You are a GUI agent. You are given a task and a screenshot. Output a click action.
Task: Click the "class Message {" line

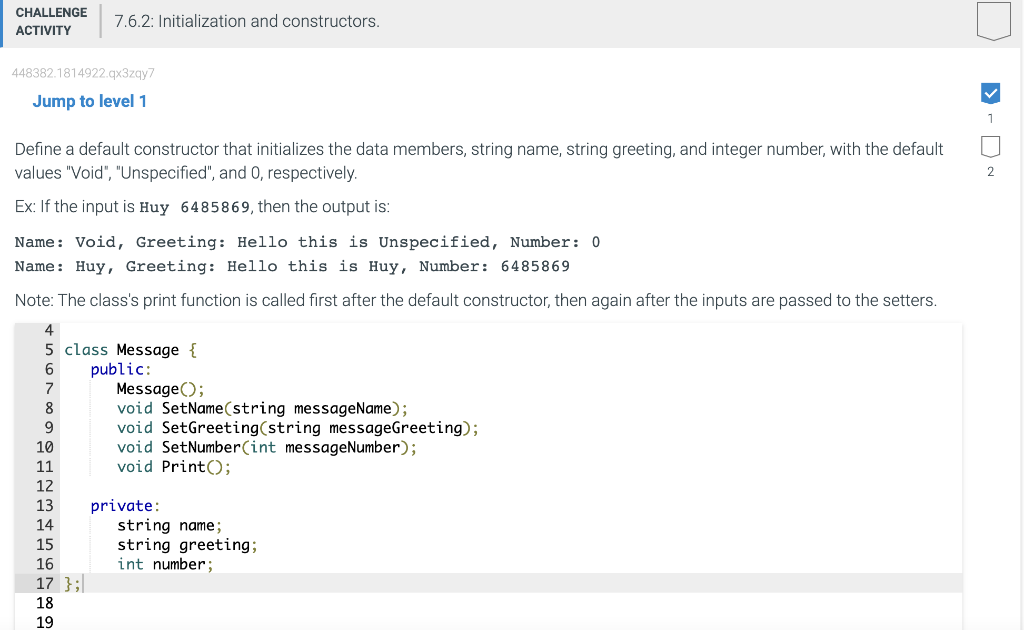pos(130,349)
